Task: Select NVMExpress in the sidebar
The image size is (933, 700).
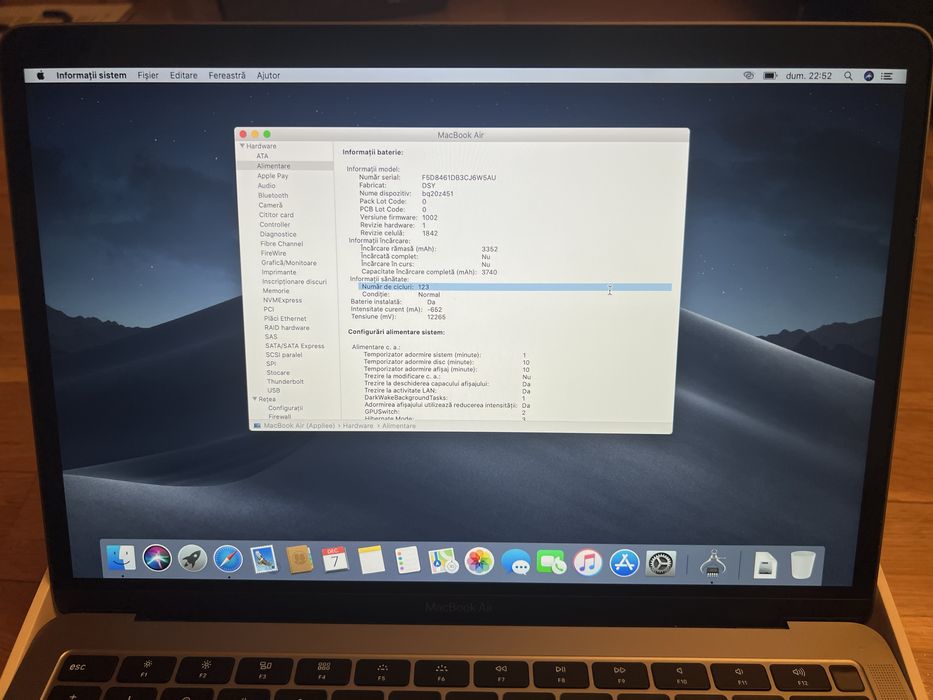Action: 282,300
